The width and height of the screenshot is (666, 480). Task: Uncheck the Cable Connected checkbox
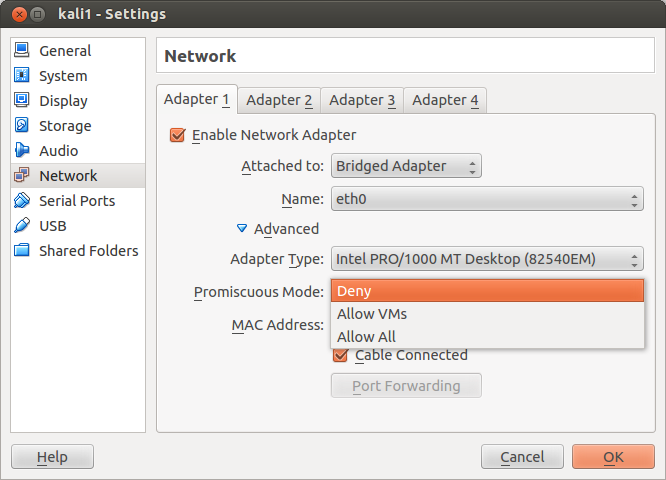tap(340, 355)
